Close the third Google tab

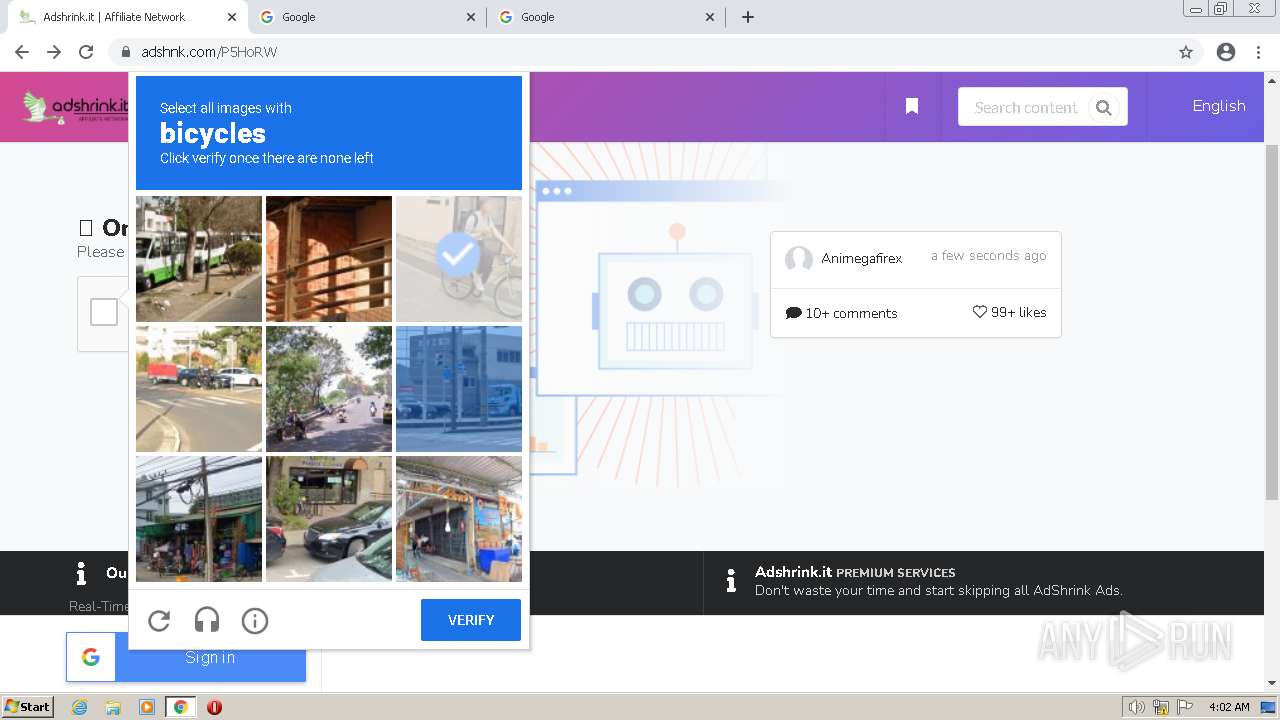(x=710, y=17)
